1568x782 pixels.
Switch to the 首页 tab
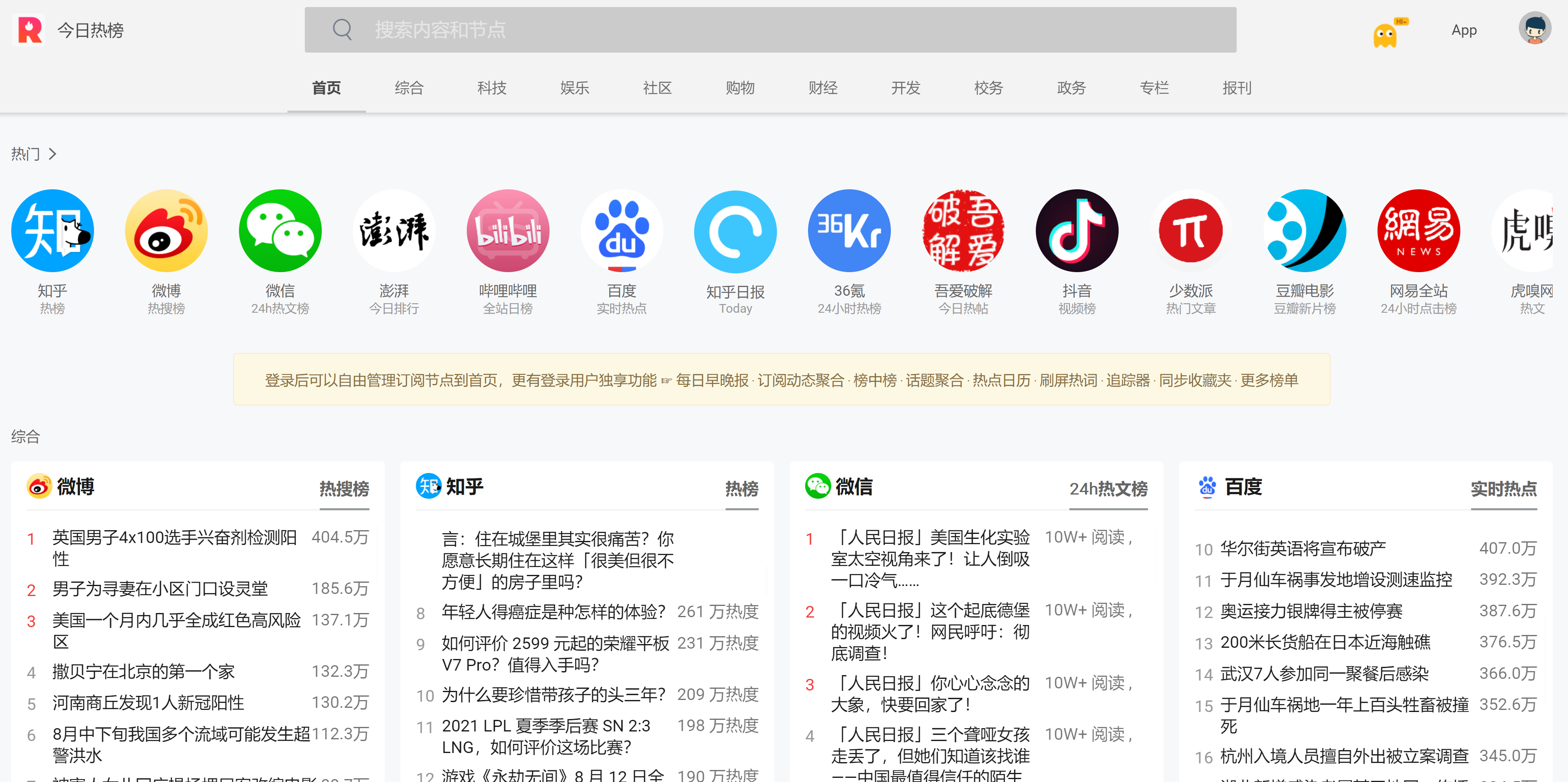click(326, 88)
